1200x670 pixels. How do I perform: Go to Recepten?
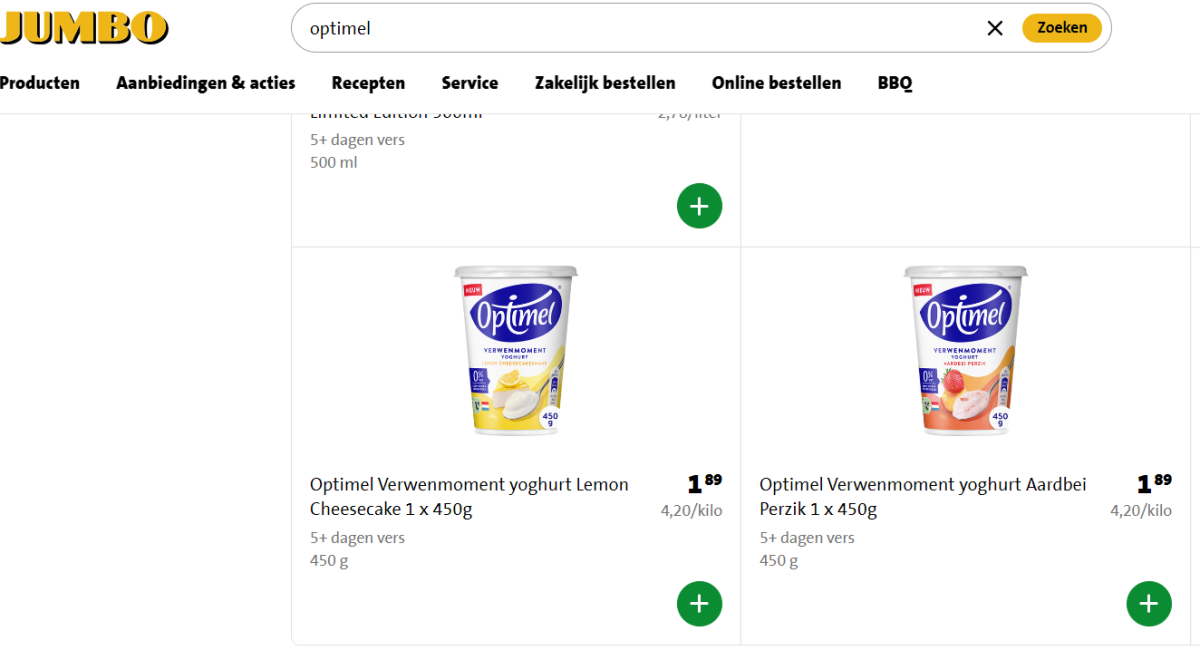tap(368, 83)
